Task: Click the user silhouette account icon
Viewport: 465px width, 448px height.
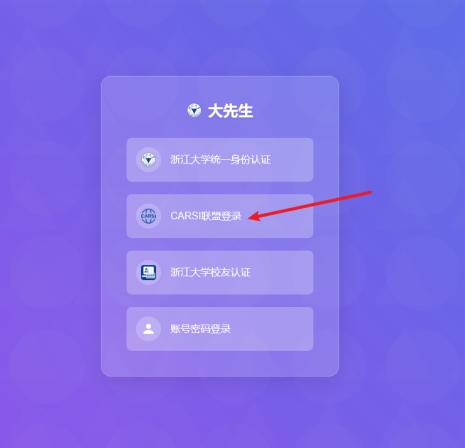Action: tap(148, 329)
